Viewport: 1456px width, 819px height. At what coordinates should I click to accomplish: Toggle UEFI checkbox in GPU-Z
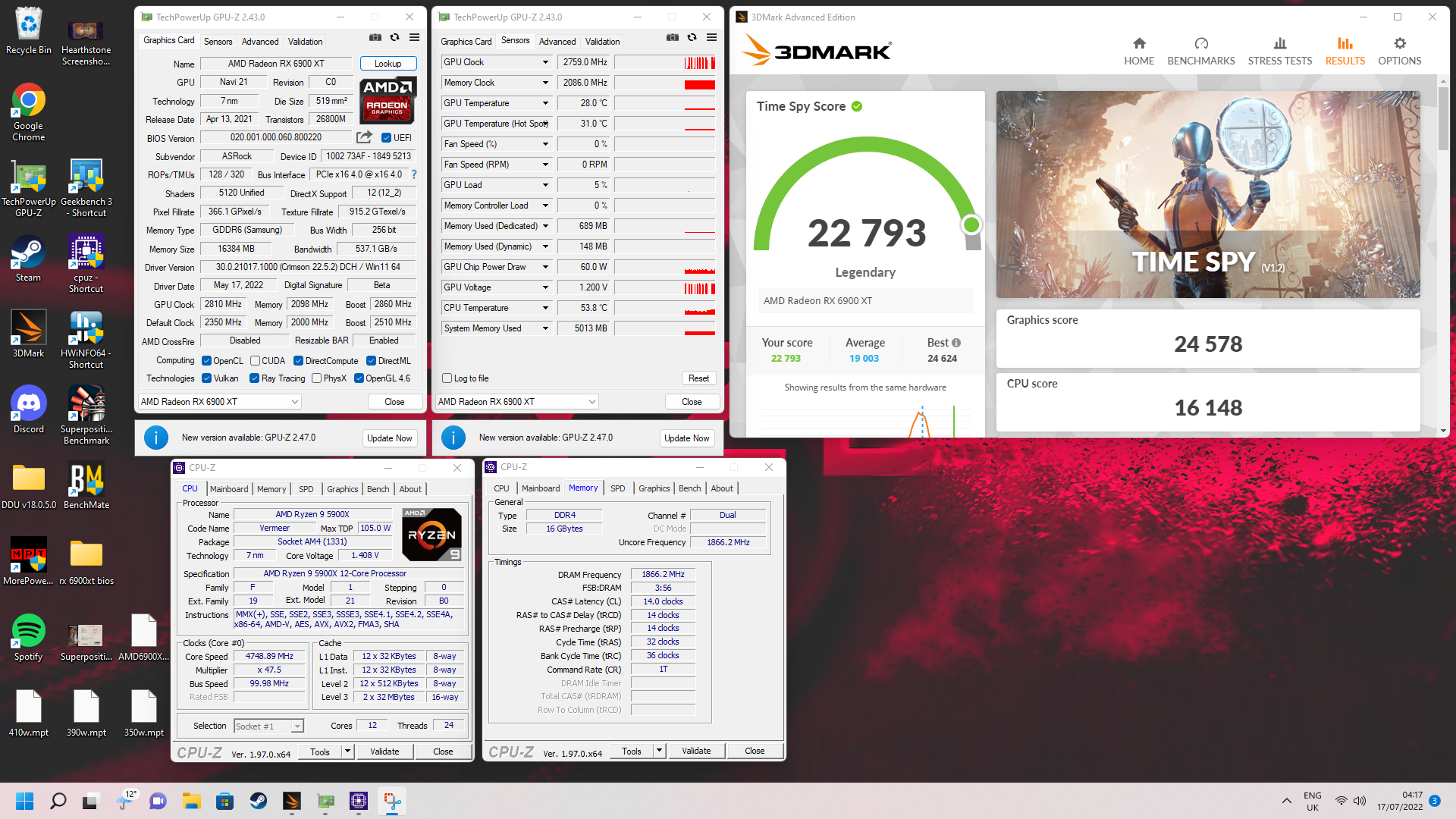386,137
